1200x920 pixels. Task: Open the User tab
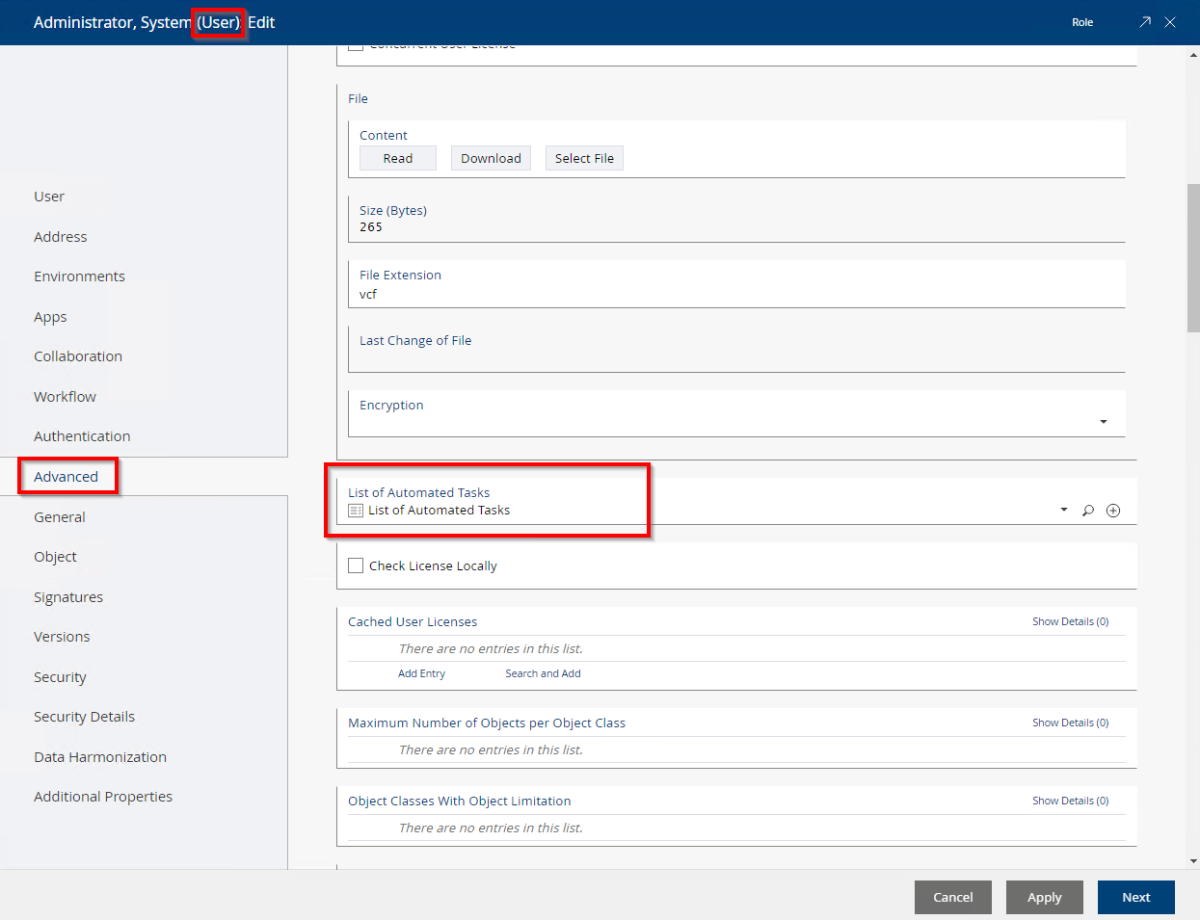(x=49, y=197)
